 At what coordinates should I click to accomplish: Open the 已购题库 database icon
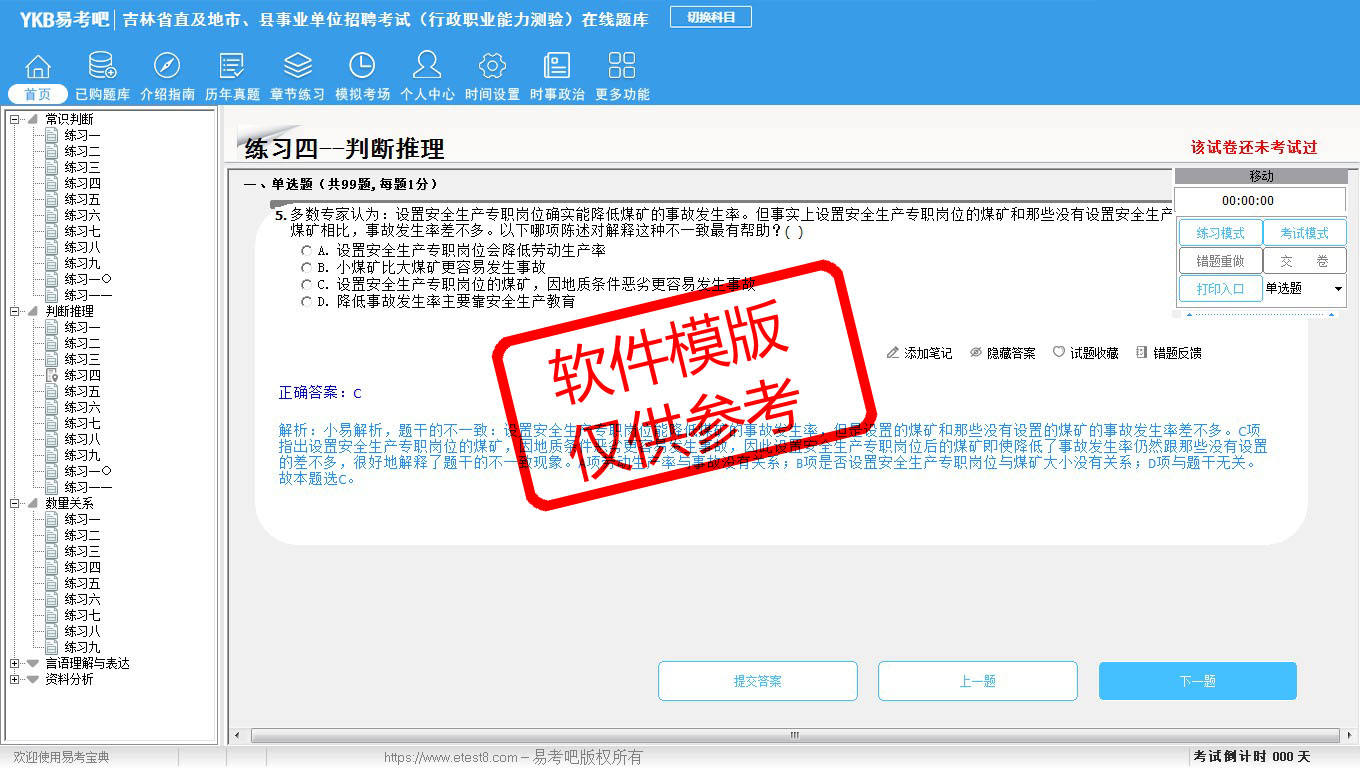coord(102,67)
